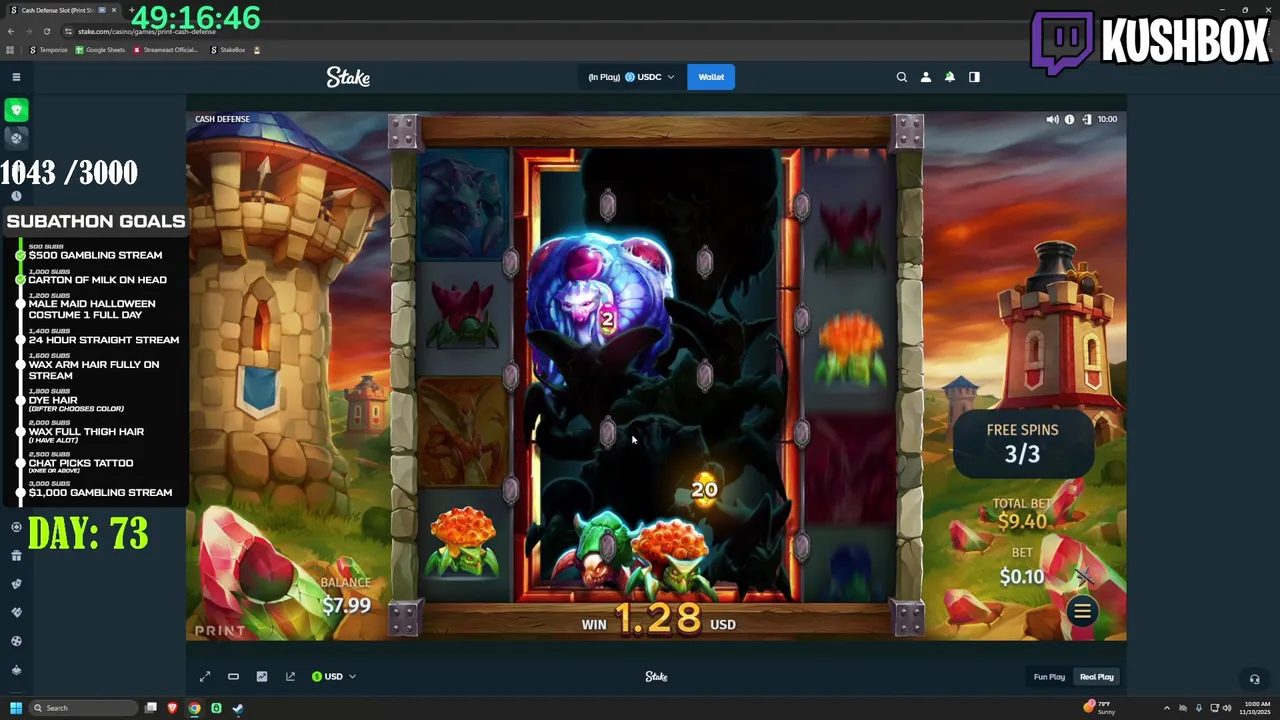Open the Google Sheets bookmark
This screenshot has height=720, width=1280.
click(100, 50)
